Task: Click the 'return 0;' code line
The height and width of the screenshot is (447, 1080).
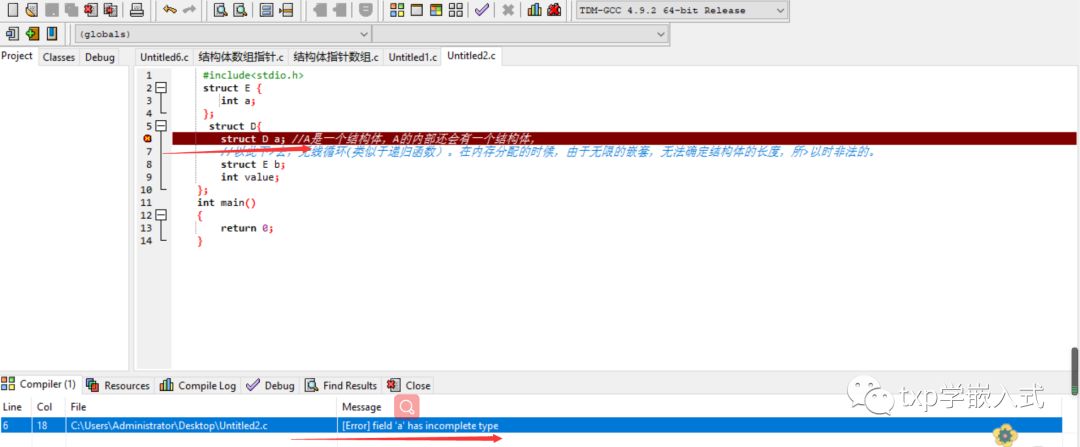Action: pyautogui.click(x=247, y=228)
